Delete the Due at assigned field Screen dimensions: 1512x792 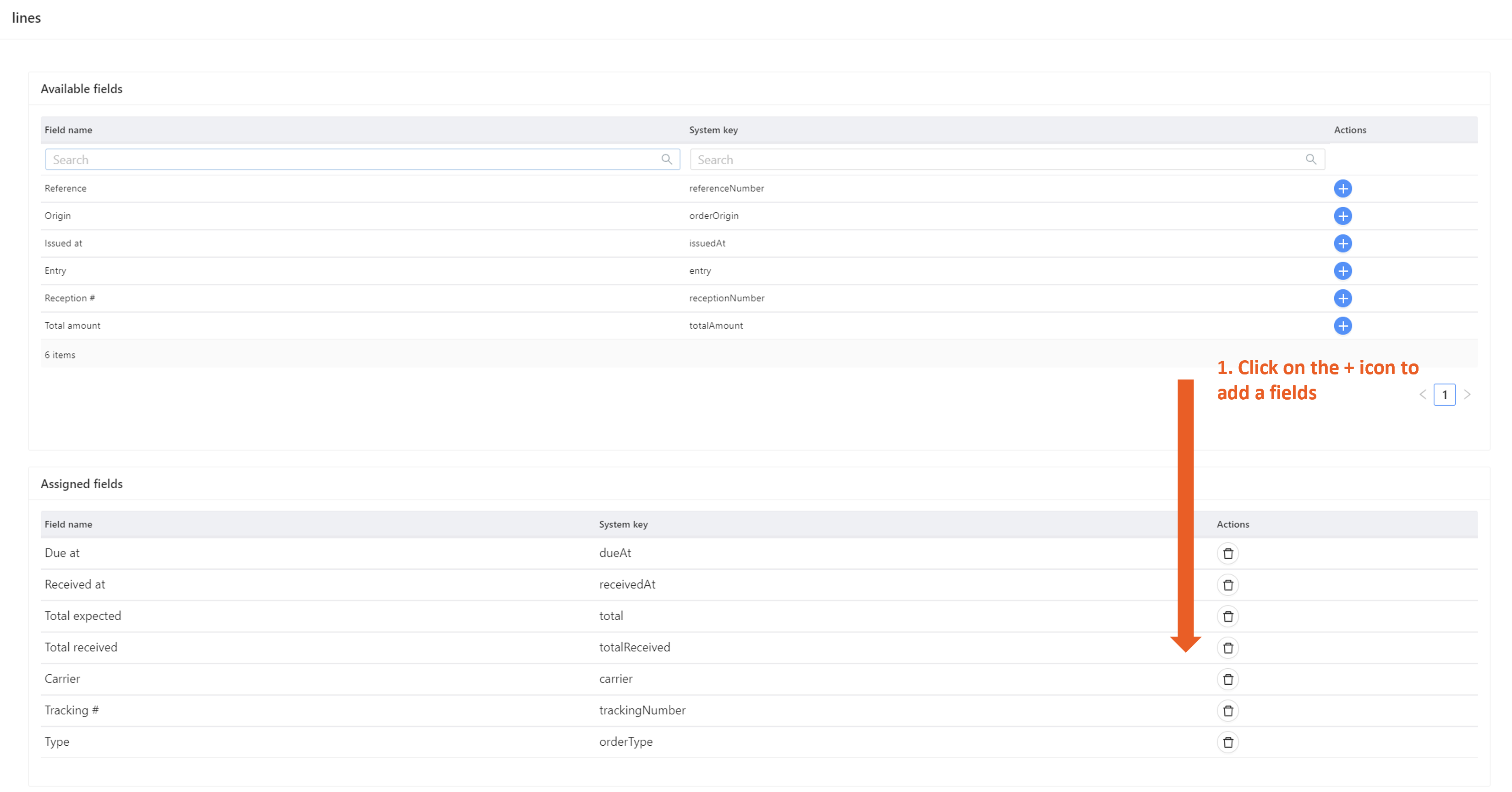coord(1227,554)
